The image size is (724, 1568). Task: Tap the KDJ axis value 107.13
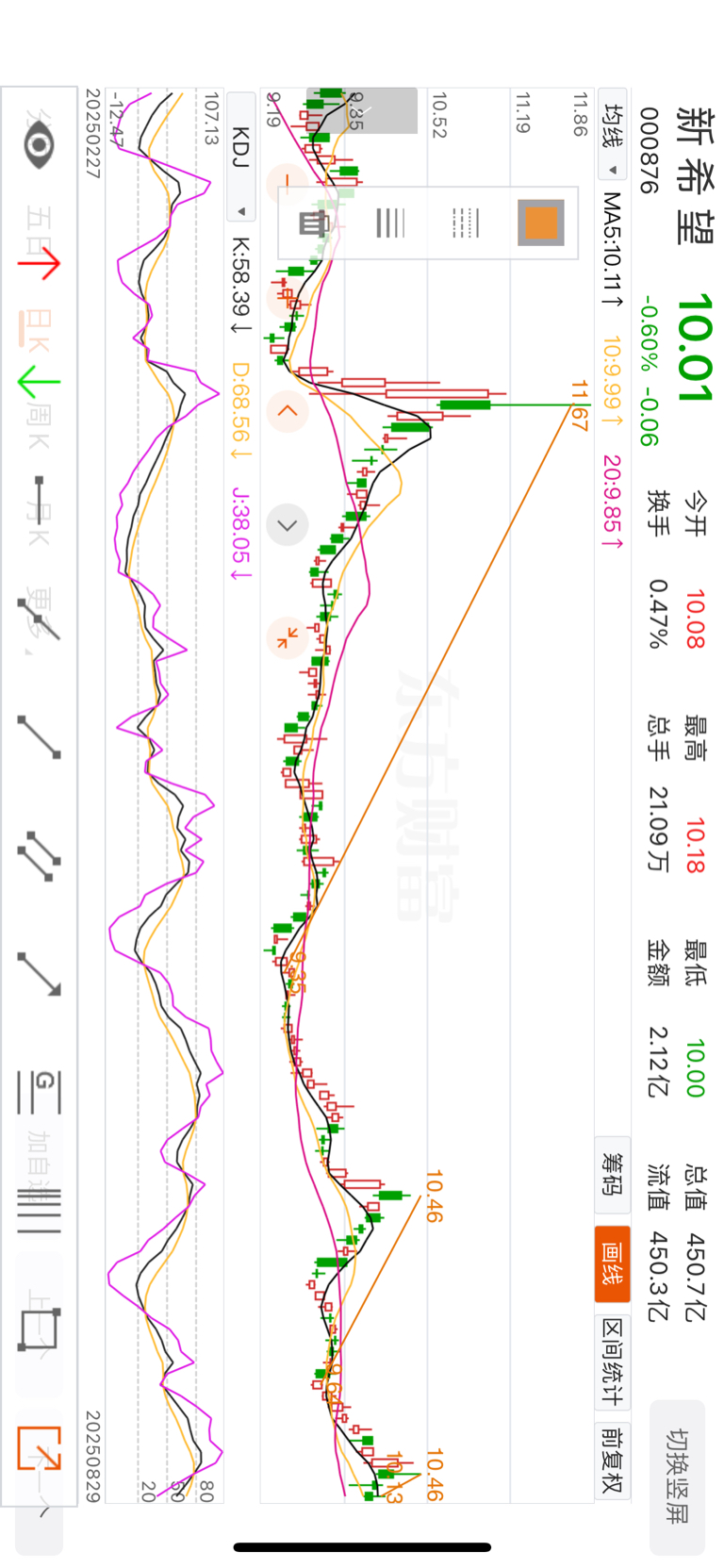210,118
